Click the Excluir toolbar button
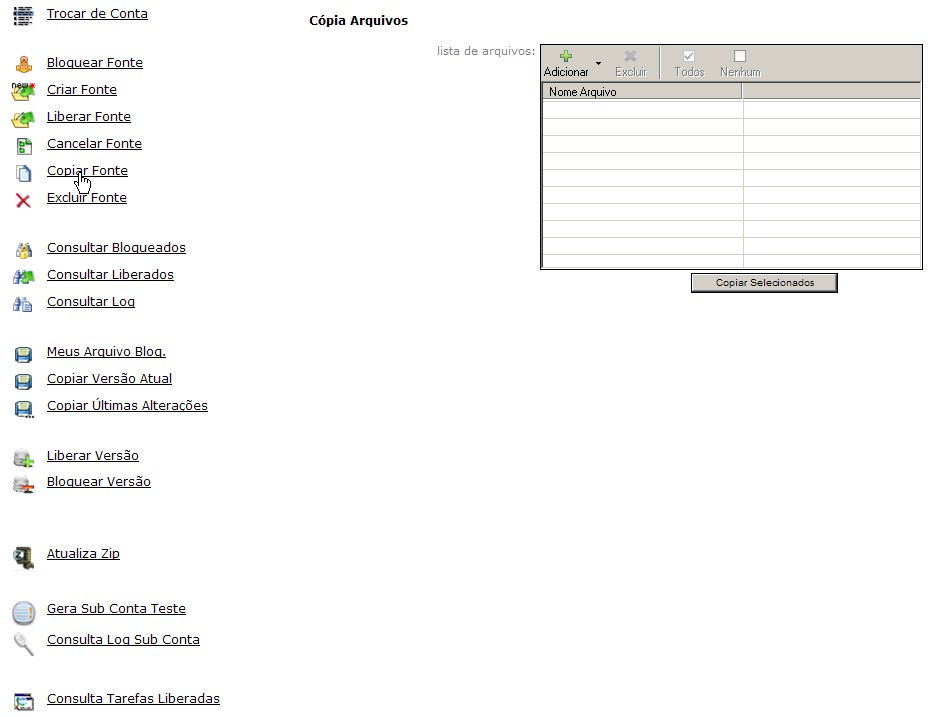Screen dimensions: 930x717 pyautogui.click(x=630, y=63)
